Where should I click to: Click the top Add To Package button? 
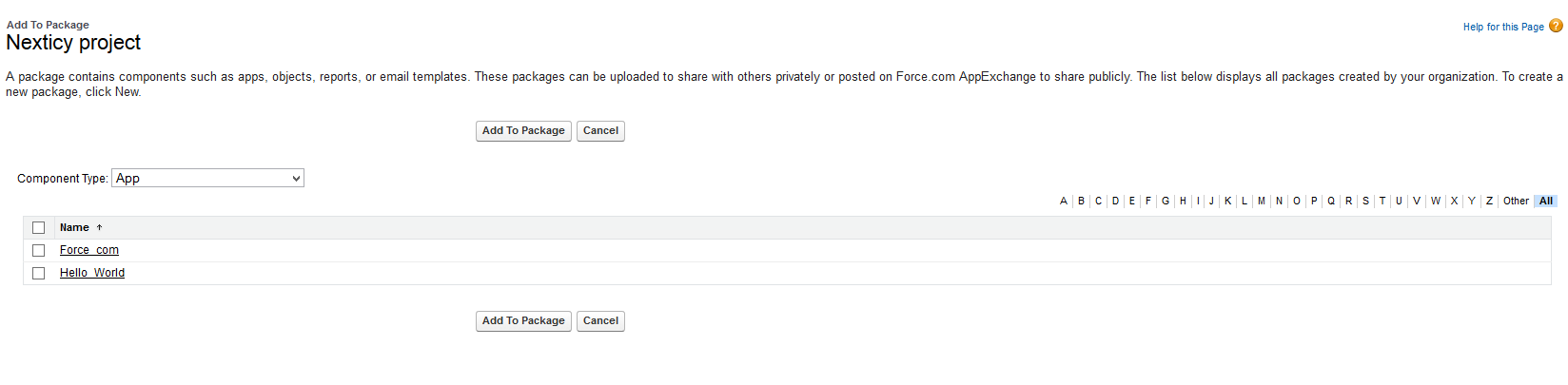point(523,131)
